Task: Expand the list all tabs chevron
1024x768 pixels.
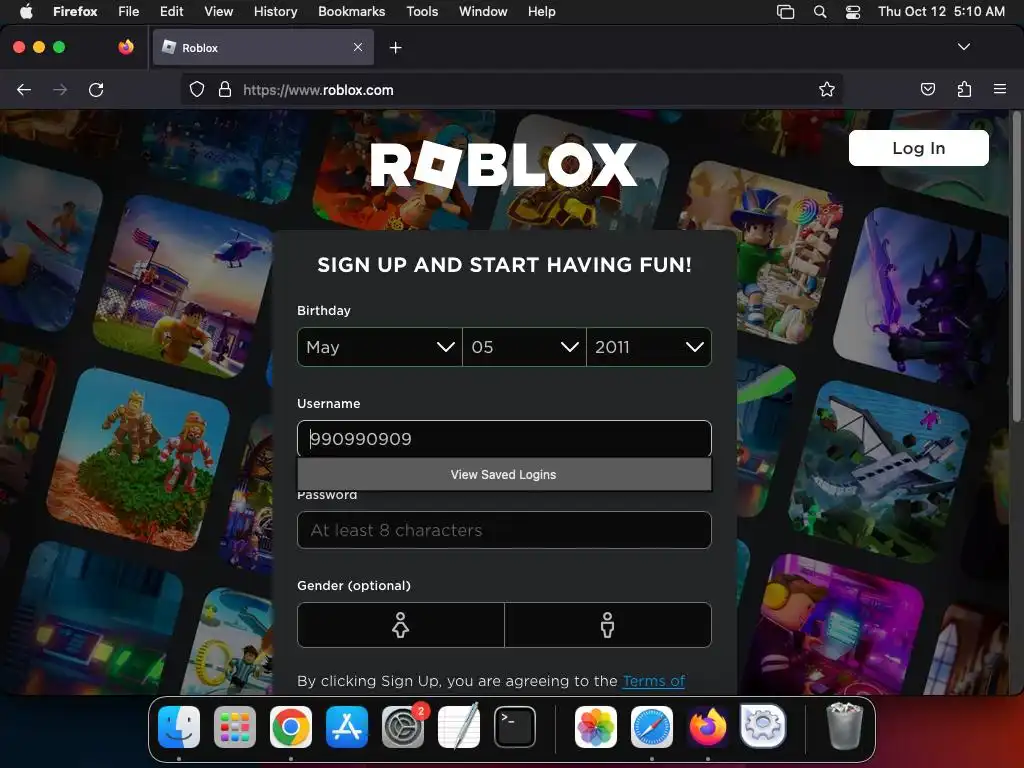Action: (x=964, y=47)
